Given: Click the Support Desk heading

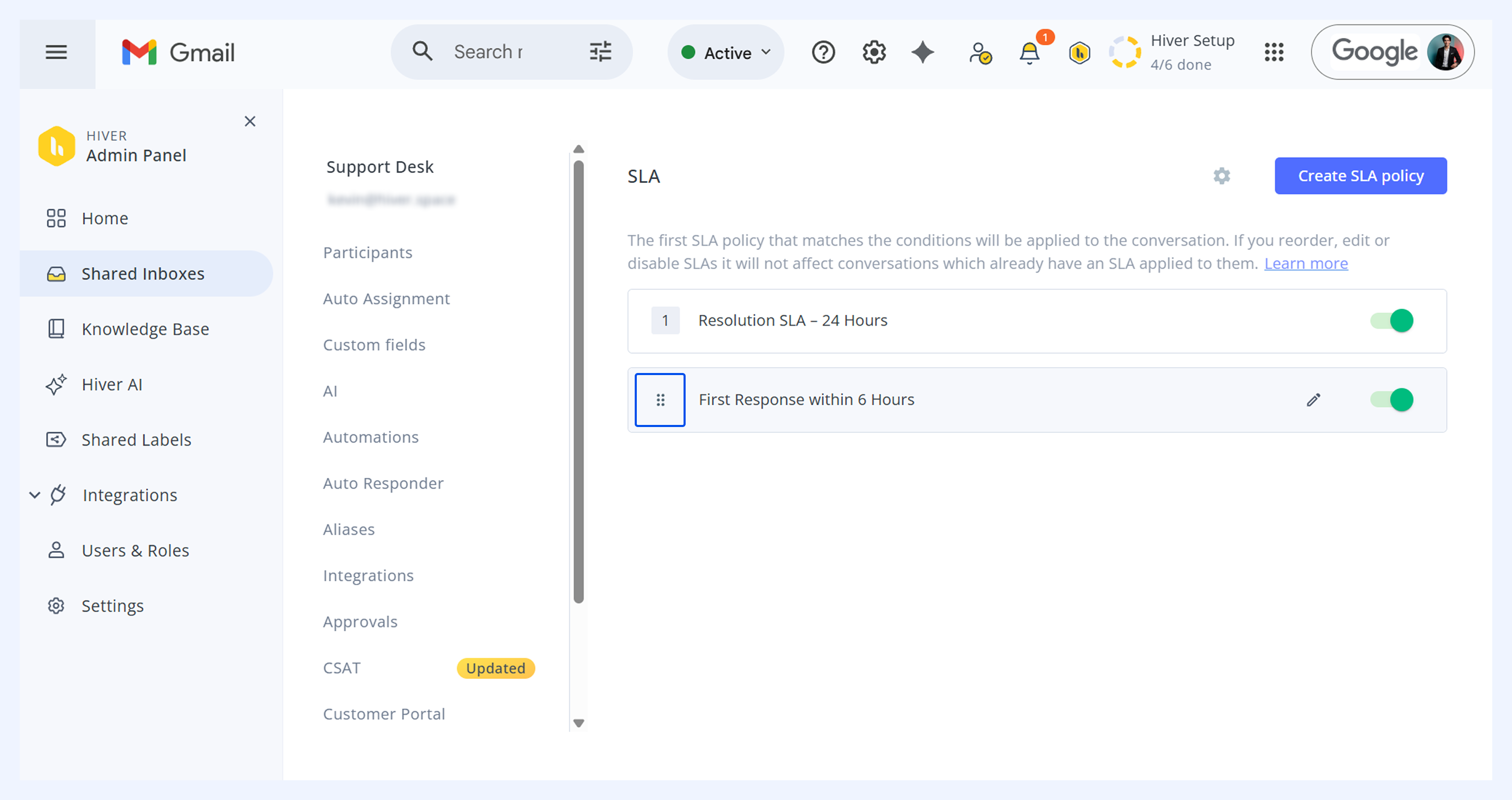Looking at the screenshot, I should 380,167.
